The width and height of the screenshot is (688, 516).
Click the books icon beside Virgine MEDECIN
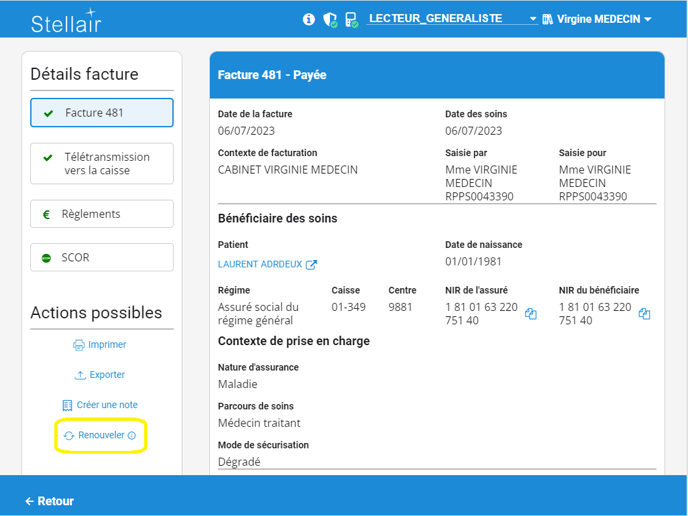pyautogui.click(x=547, y=19)
